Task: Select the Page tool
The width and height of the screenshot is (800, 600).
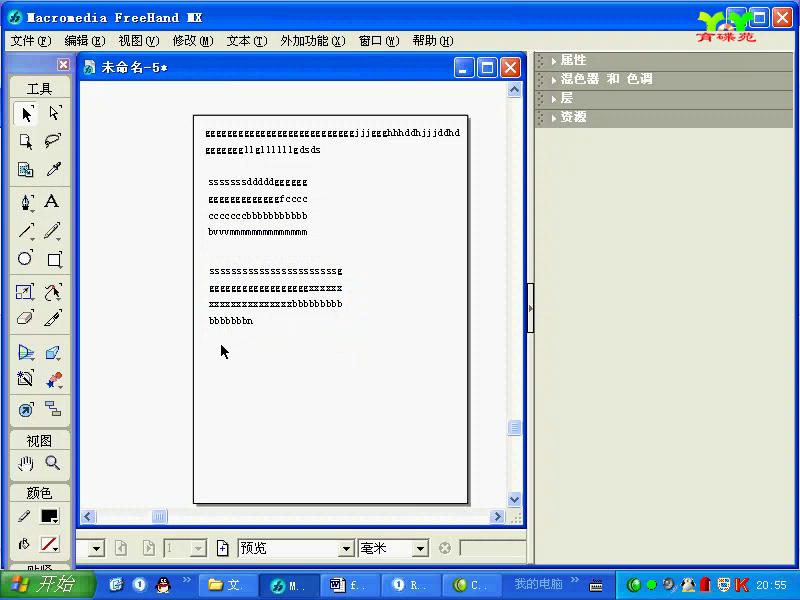Action: 26,141
